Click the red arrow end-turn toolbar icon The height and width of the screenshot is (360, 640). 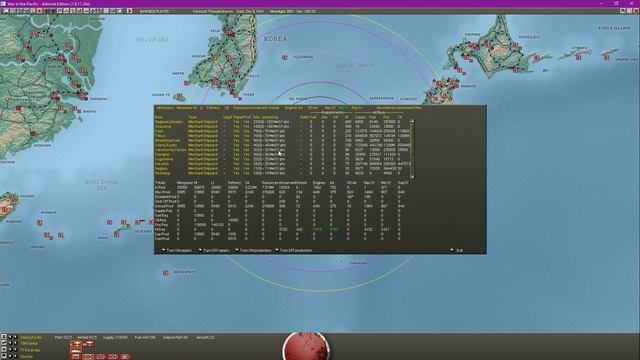(129, 11)
